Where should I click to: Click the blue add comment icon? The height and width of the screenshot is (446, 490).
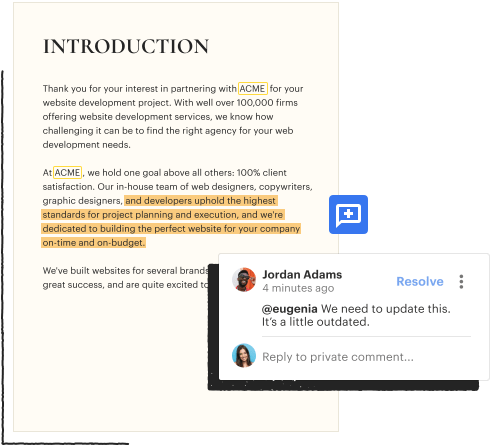click(x=348, y=214)
